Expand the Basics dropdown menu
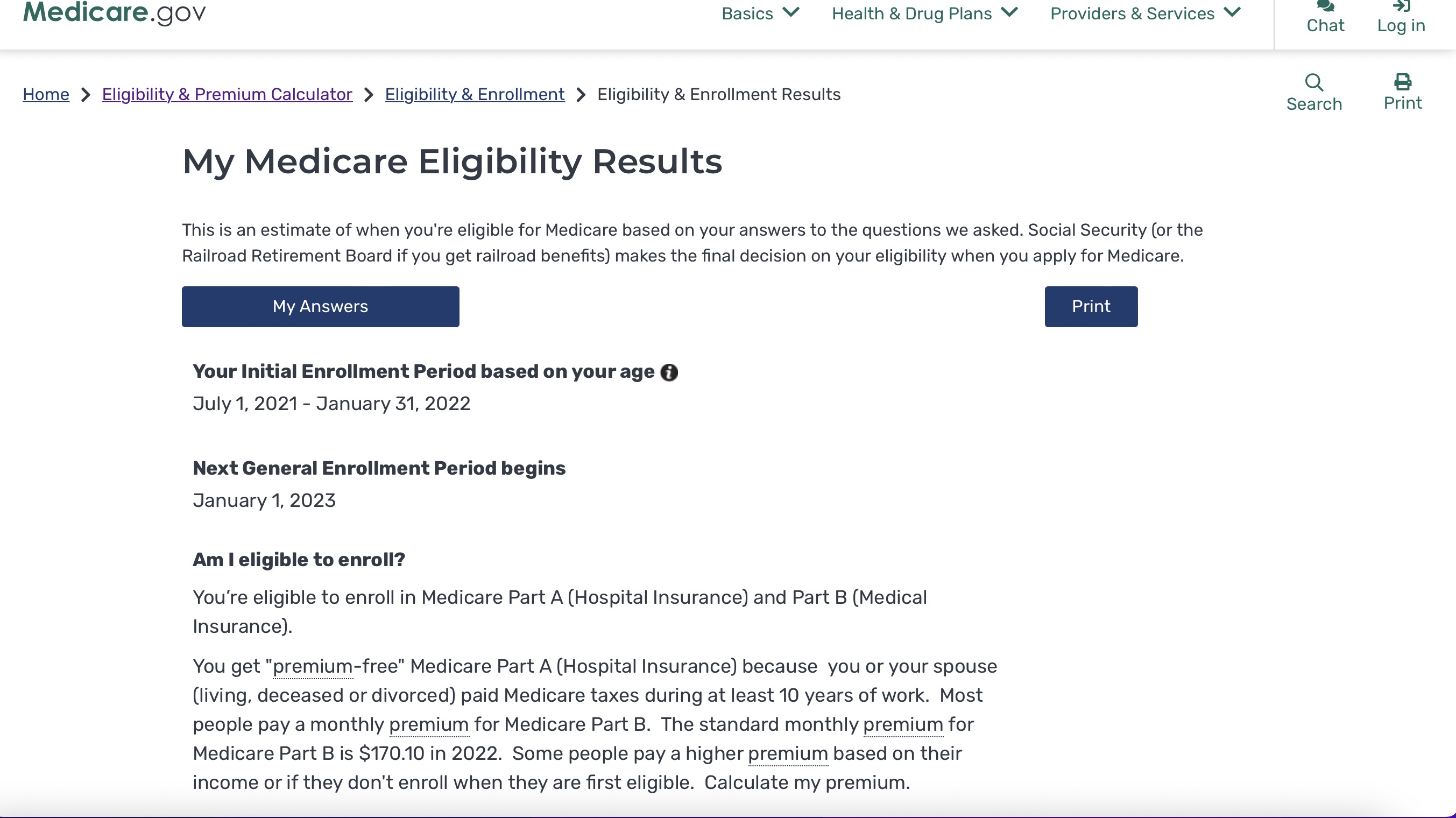The height and width of the screenshot is (818, 1456). pyautogui.click(x=760, y=13)
